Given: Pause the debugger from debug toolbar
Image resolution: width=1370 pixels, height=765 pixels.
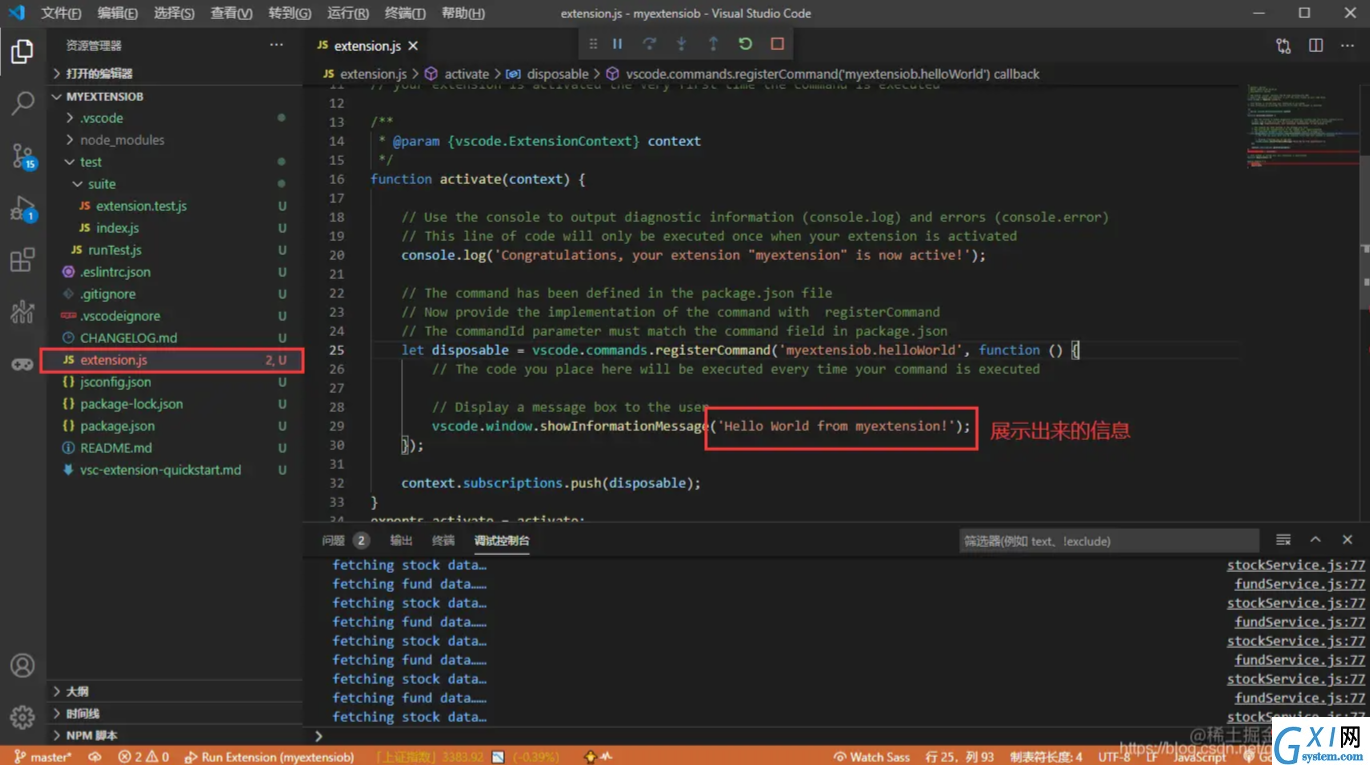Looking at the screenshot, I should click(x=617, y=44).
